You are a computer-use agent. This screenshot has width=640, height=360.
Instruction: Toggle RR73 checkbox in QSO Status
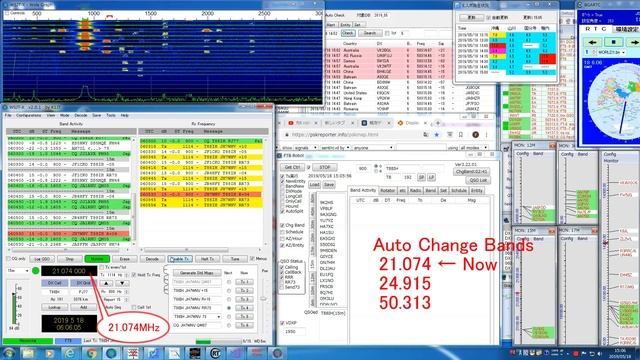coord(282,282)
